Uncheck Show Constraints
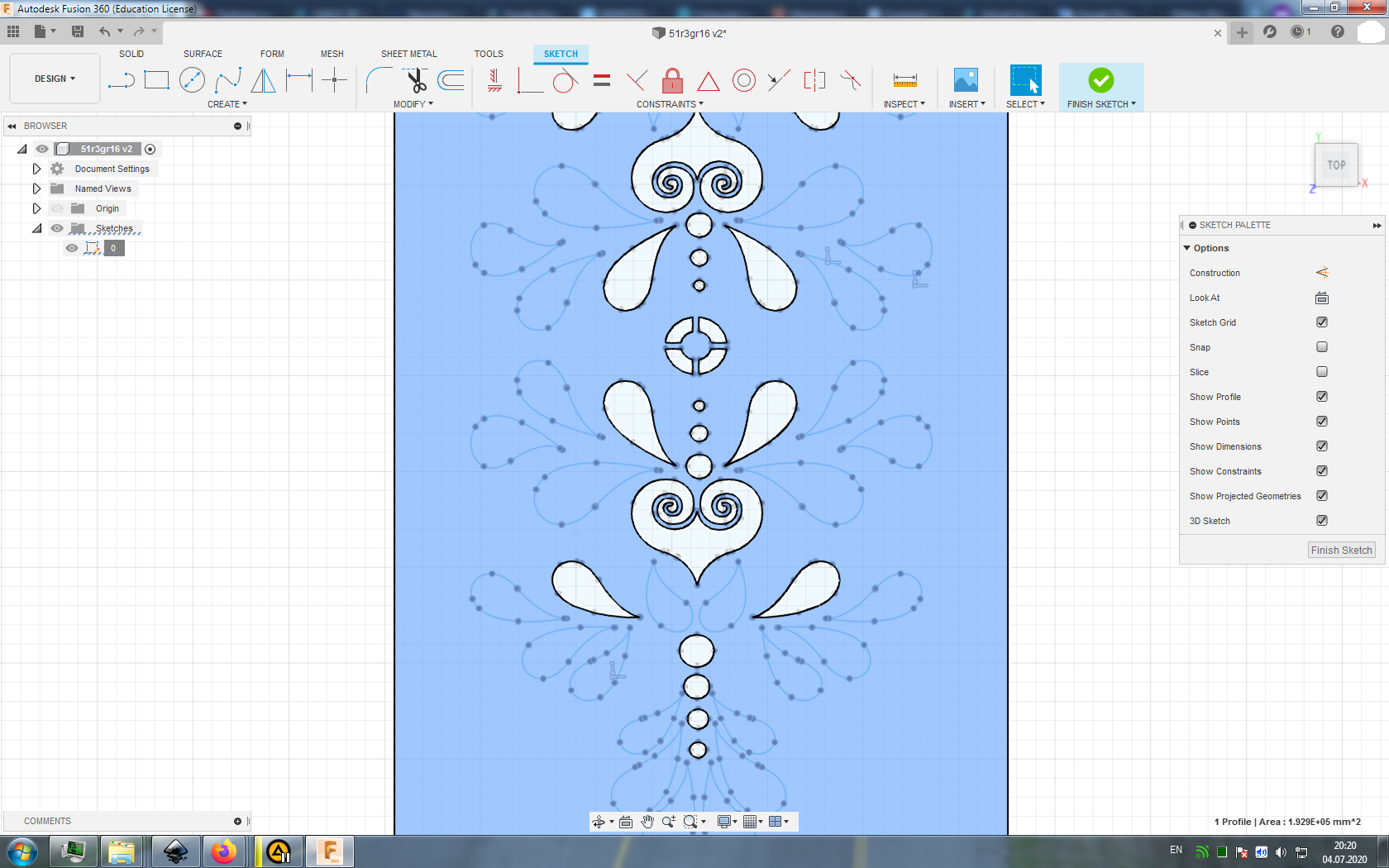 pyautogui.click(x=1322, y=471)
